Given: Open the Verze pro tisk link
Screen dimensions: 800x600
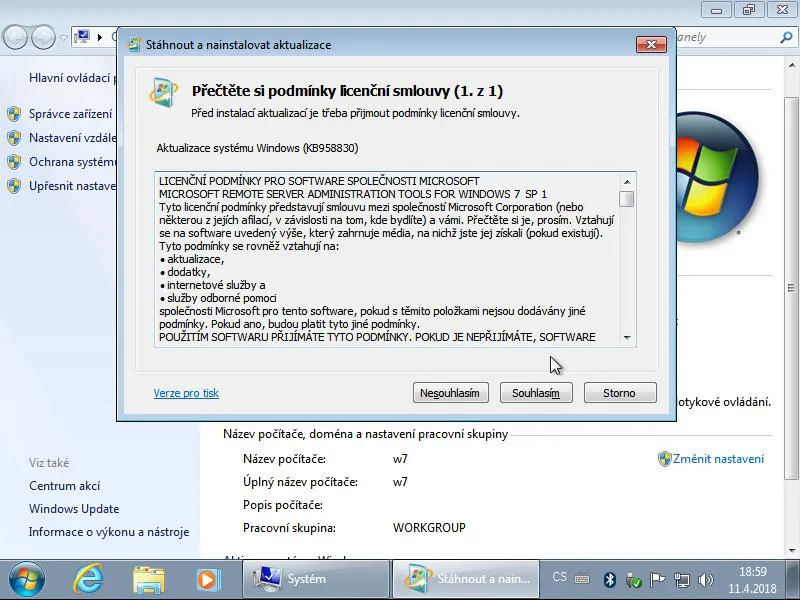Looking at the screenshot, I should pos(186,393).
